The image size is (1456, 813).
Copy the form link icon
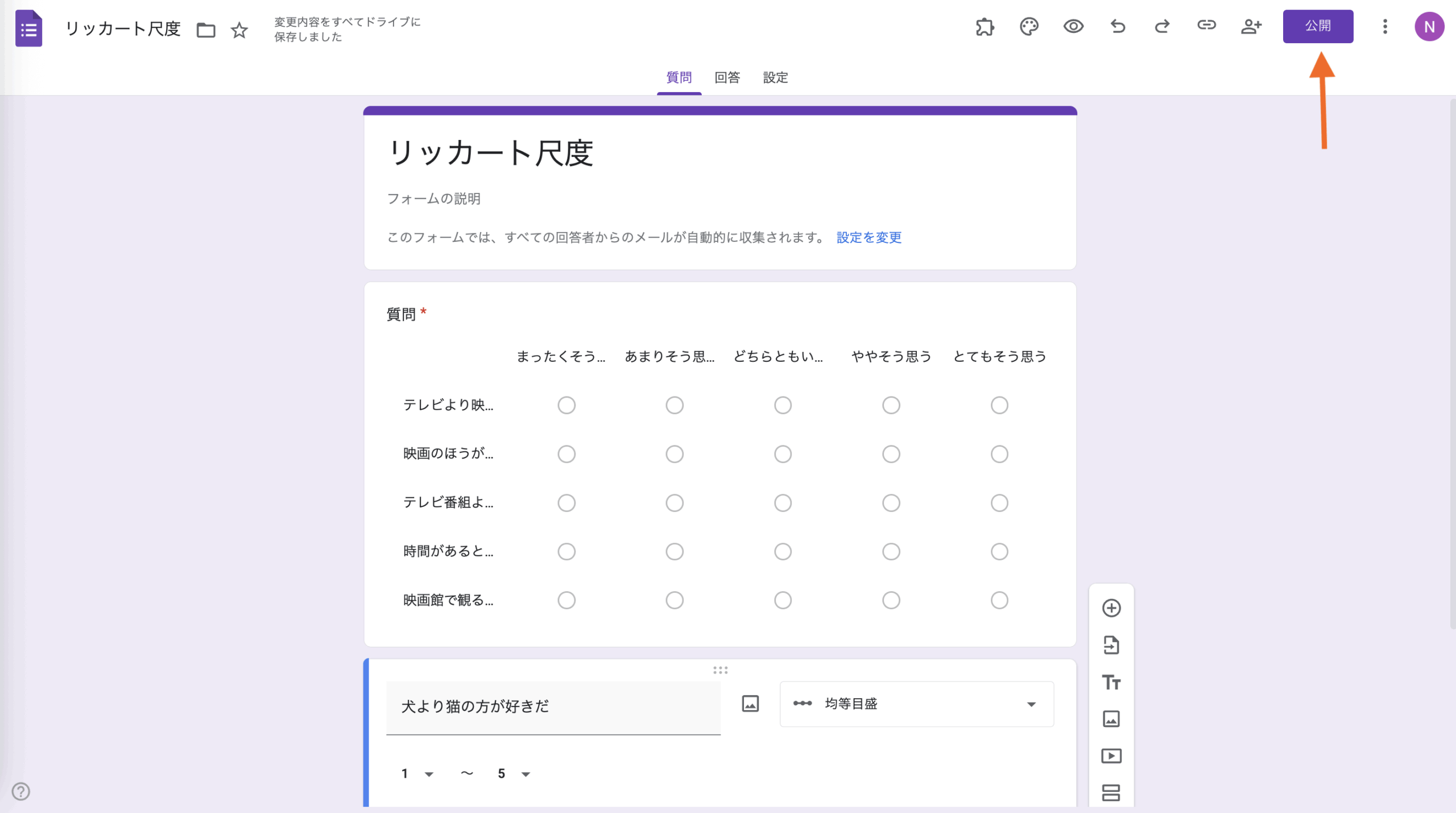(x=1206, y=26)
